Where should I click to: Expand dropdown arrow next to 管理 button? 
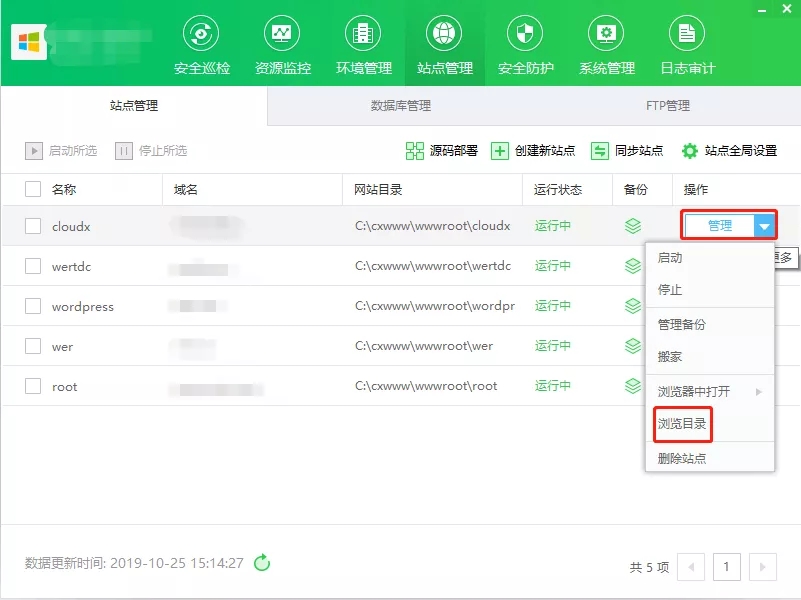[x=764, y=226]
